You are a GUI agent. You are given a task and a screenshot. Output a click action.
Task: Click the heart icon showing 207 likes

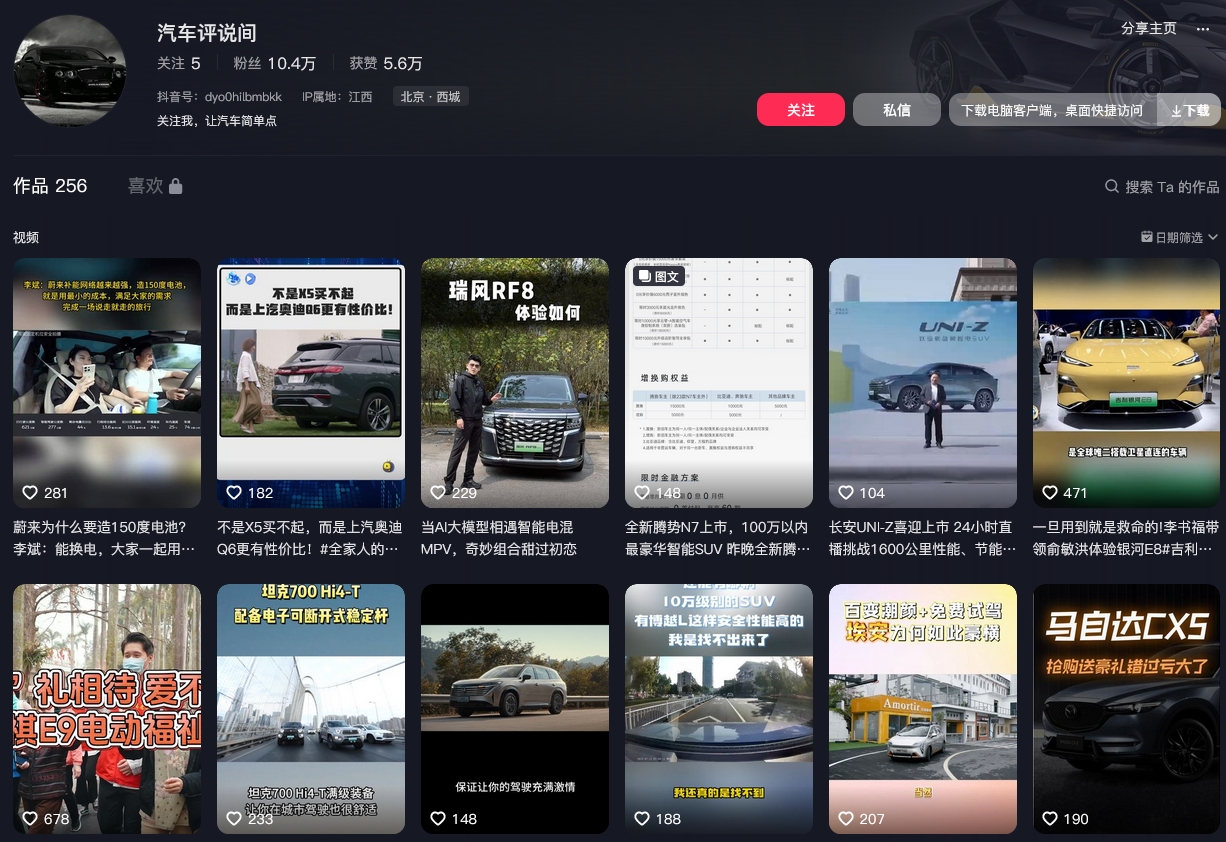click(846, 819)
